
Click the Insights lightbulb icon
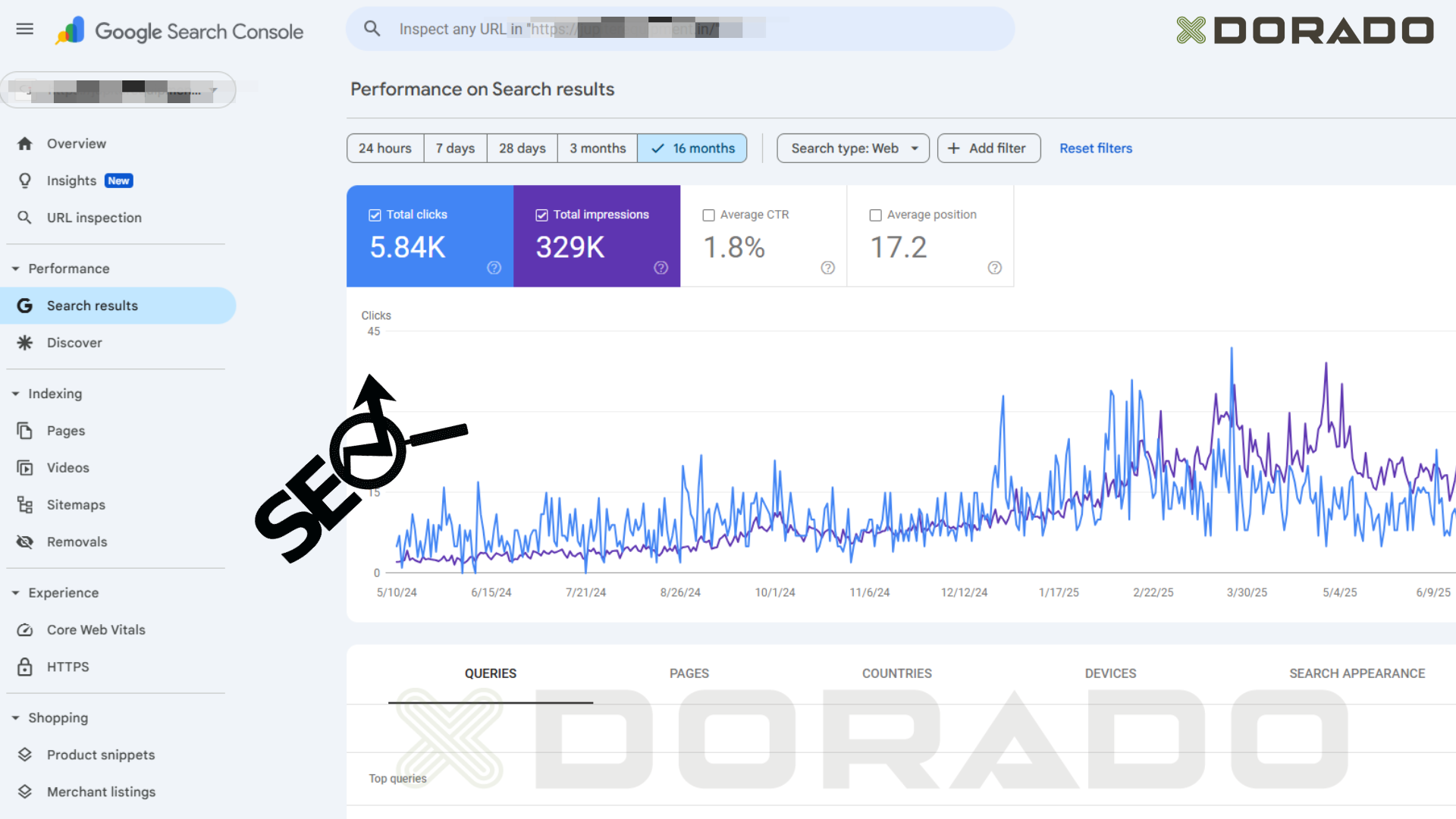click(x=25, y=180)
